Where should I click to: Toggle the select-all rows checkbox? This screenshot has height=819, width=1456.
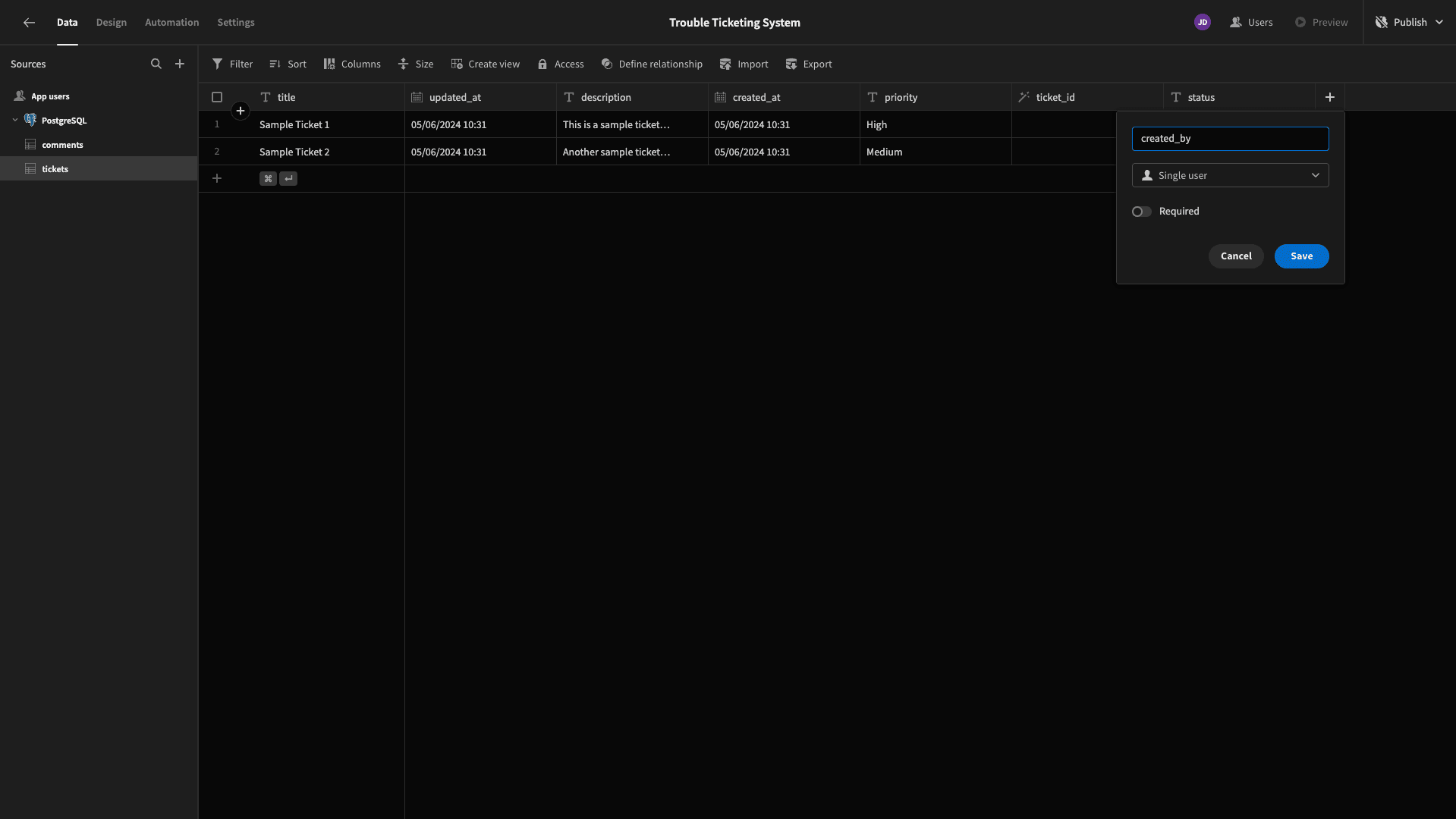(217, 97)
